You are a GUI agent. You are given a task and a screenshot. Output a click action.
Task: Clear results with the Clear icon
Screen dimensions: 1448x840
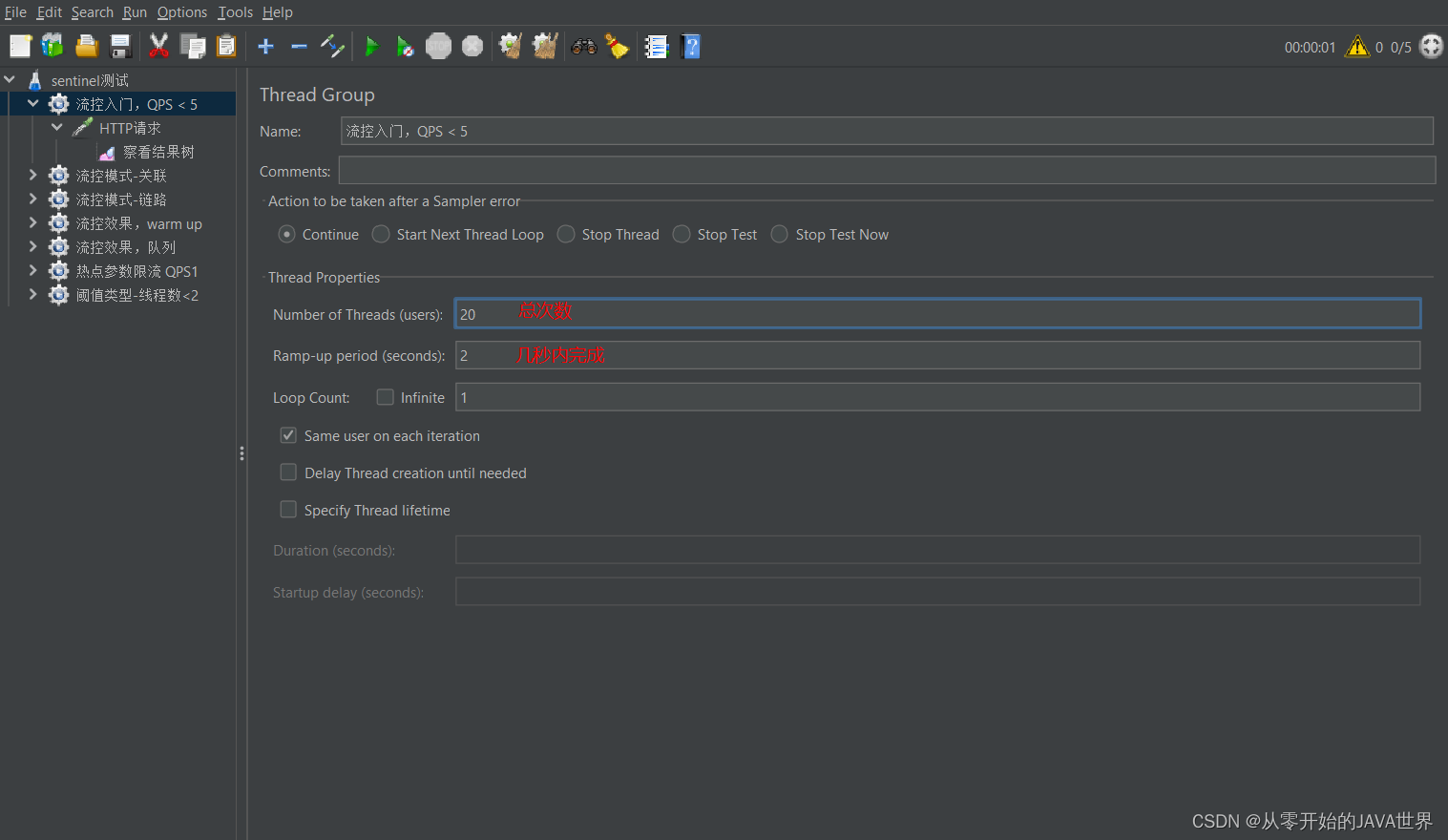click(511, 46)
